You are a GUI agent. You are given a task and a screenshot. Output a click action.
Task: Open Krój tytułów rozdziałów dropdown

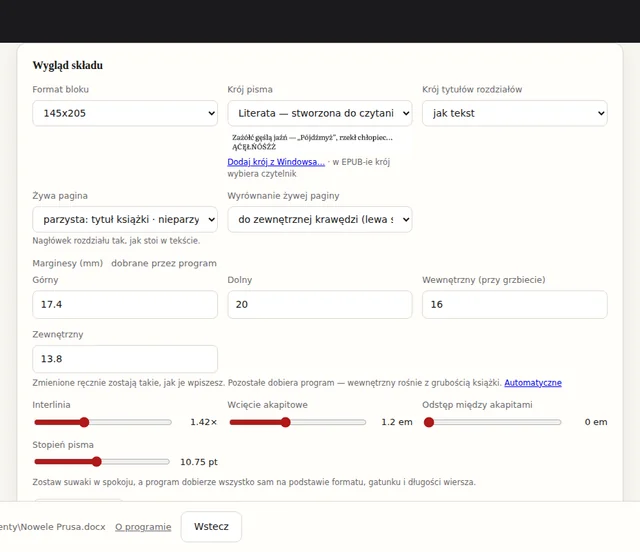[515, 113]
